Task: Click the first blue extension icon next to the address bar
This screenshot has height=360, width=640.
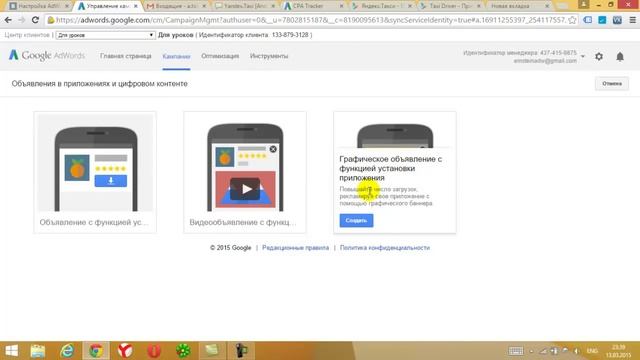Action: 588,20
